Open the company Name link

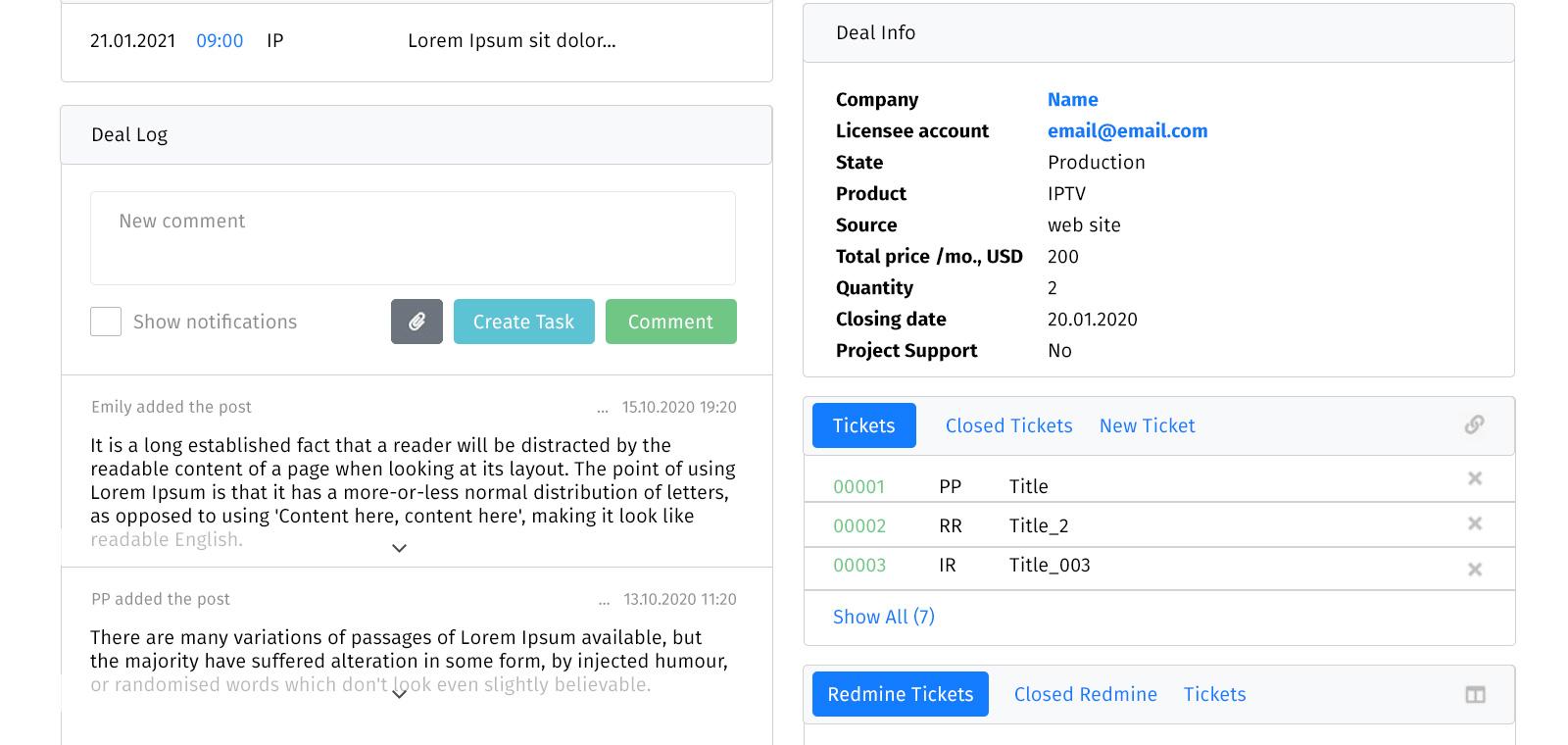1072,99
